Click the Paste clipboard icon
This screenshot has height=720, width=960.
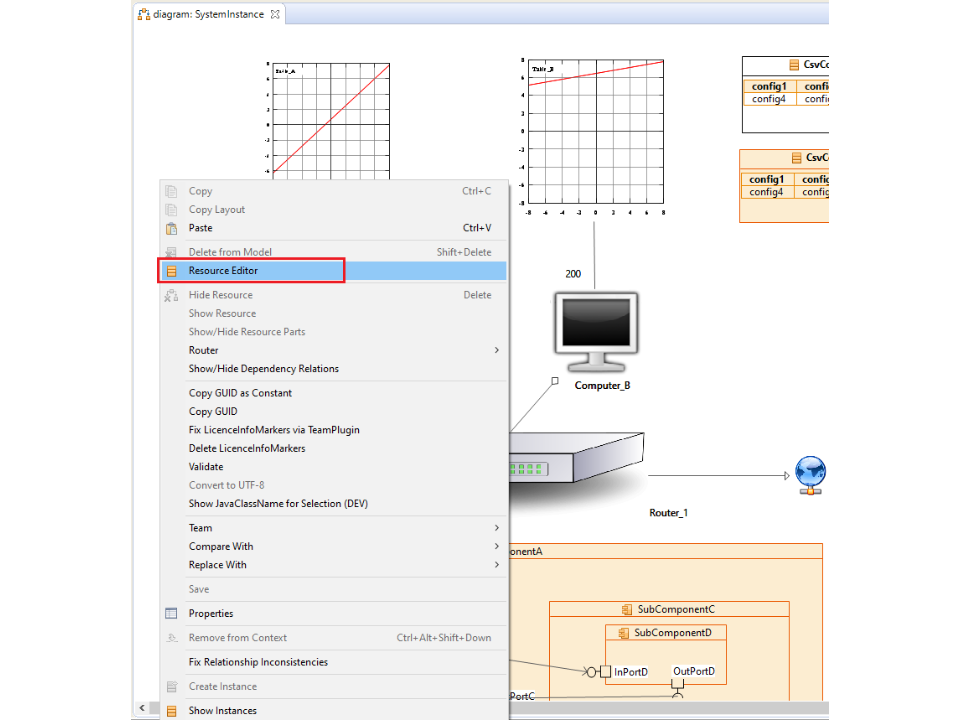(171, 228)
